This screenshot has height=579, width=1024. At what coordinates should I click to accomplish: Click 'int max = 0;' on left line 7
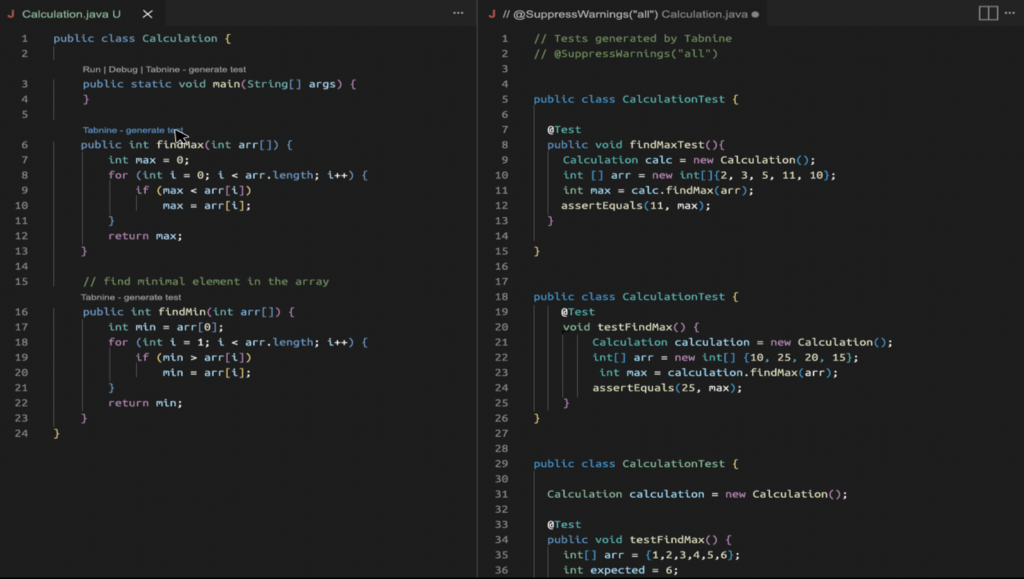(x=149, y=160)
